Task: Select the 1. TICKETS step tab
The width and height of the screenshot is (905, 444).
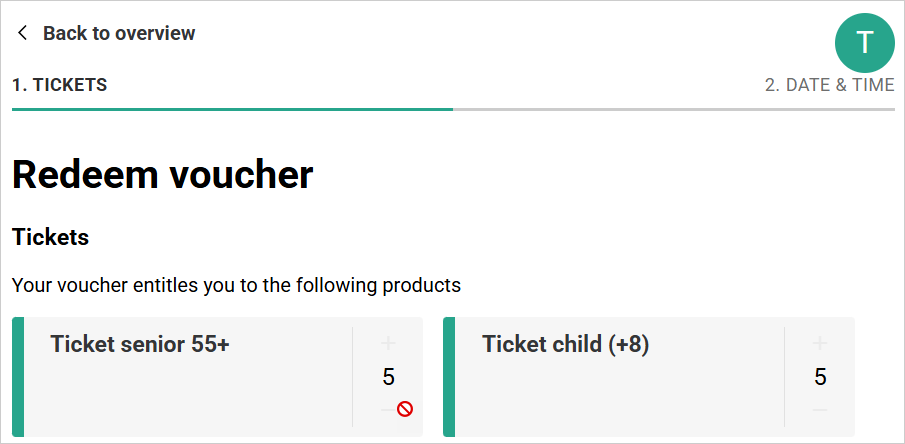Action: tap(60, 85)
